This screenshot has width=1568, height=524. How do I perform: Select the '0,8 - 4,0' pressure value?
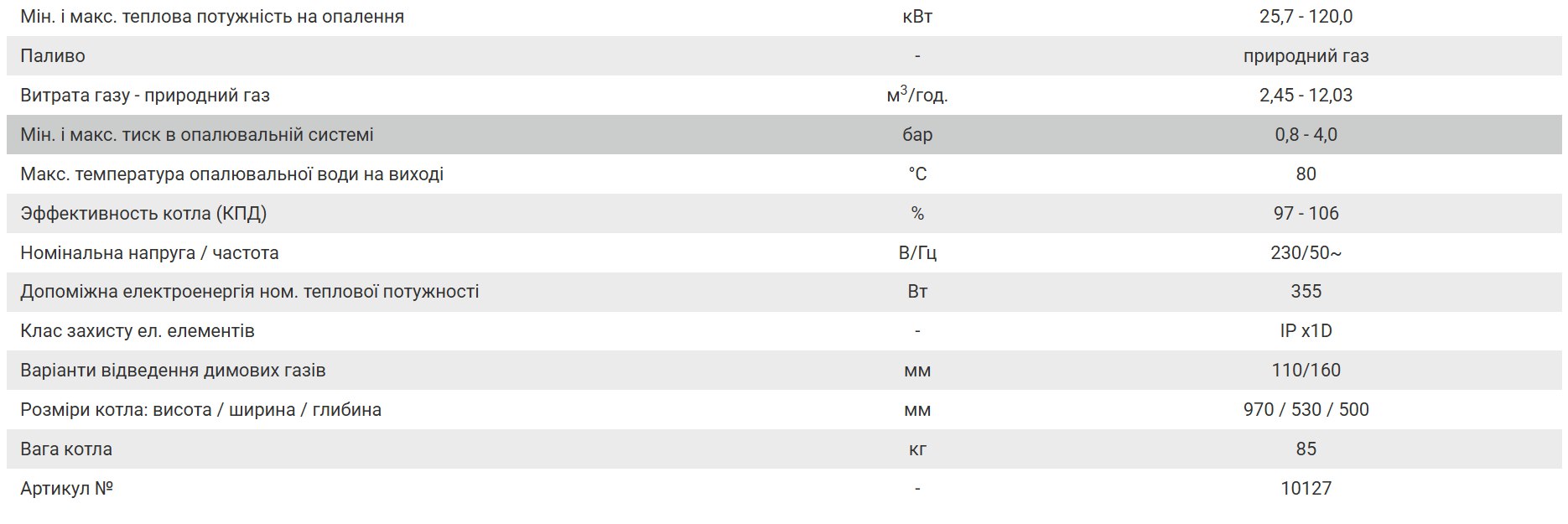[1306, 135]
